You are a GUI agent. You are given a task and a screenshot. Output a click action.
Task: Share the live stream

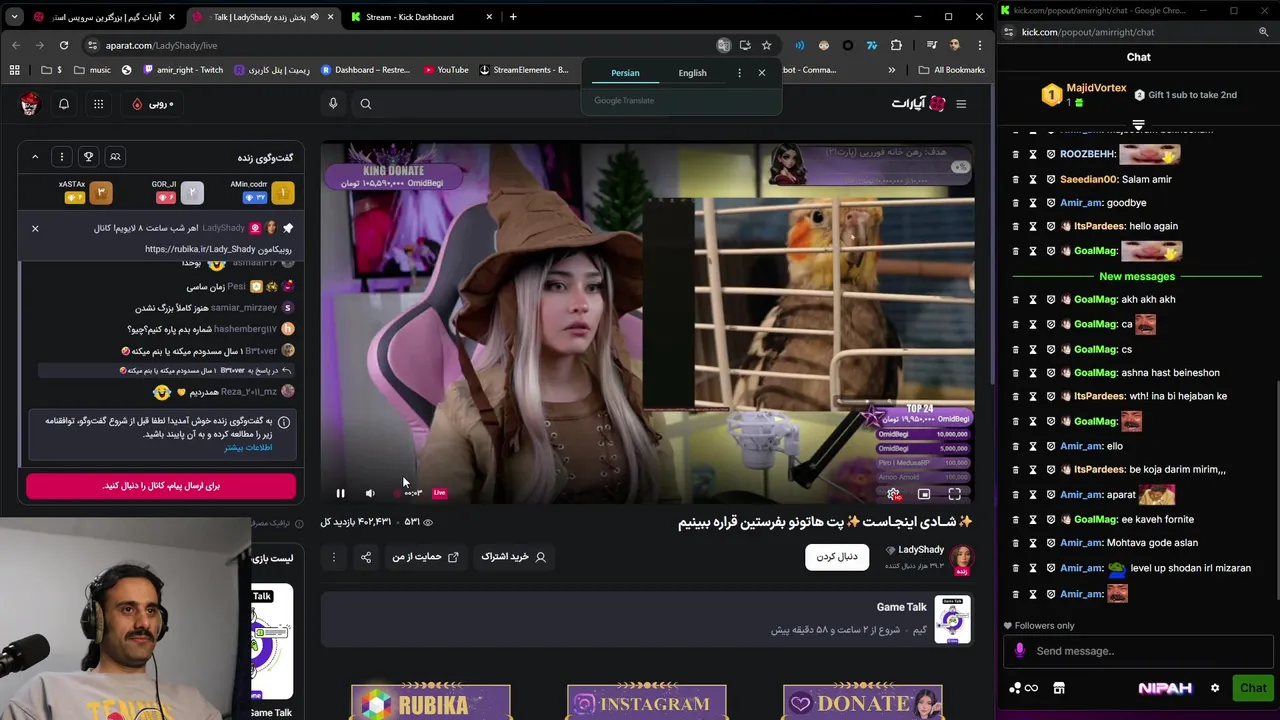coord(366,557)
